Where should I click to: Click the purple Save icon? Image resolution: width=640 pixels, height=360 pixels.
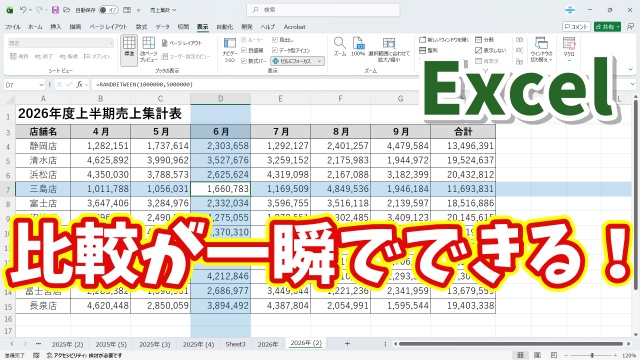tap(55, 10)
